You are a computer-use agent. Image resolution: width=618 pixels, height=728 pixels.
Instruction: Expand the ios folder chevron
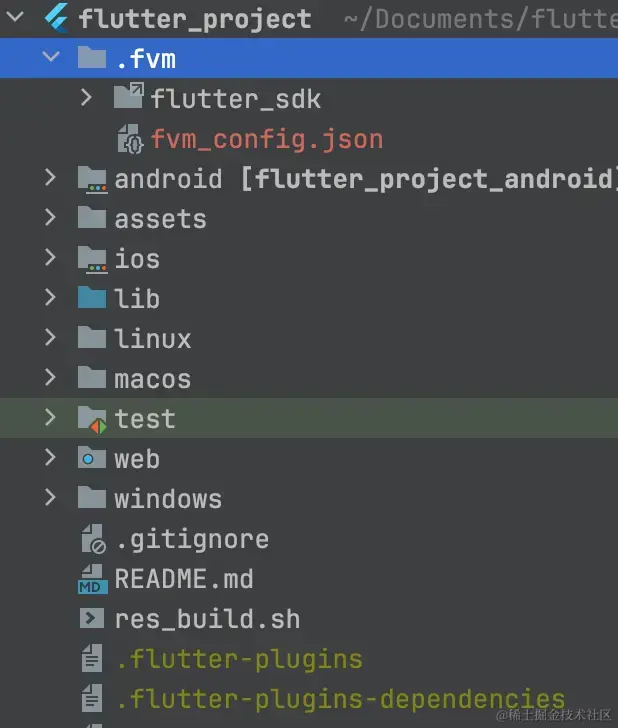50,257
